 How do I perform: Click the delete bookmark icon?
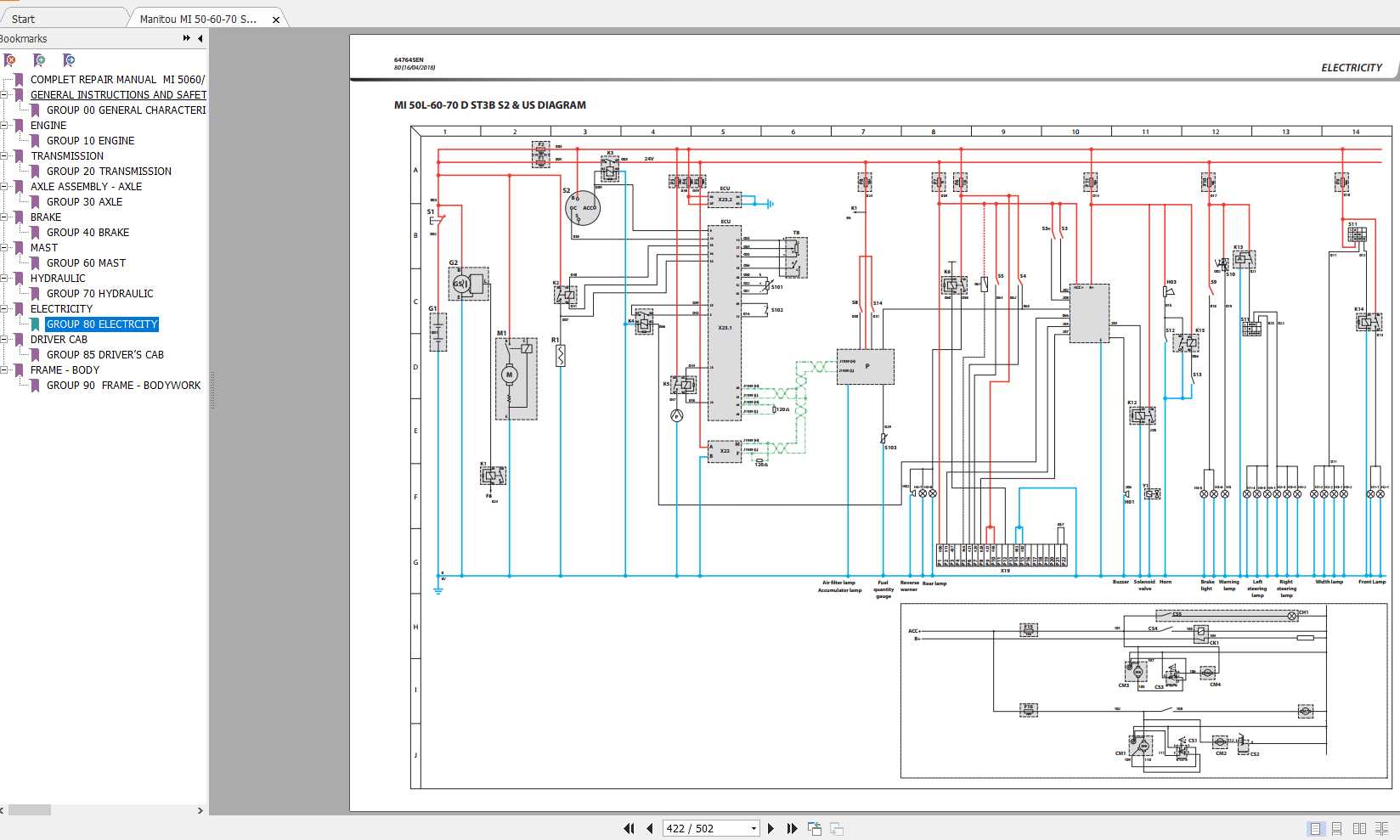tap(9, 60)
